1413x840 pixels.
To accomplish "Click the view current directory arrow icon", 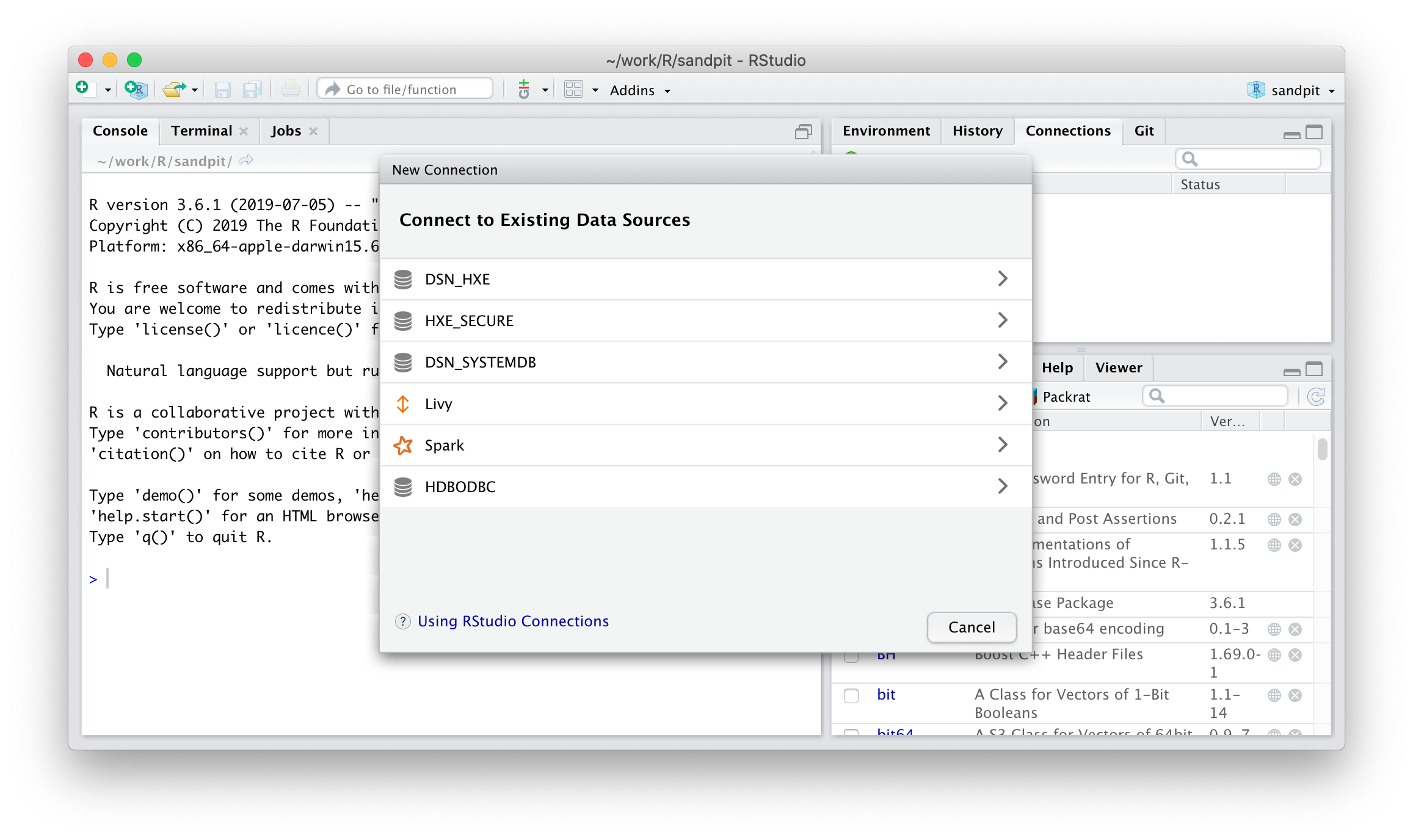I will coord(246,161).
